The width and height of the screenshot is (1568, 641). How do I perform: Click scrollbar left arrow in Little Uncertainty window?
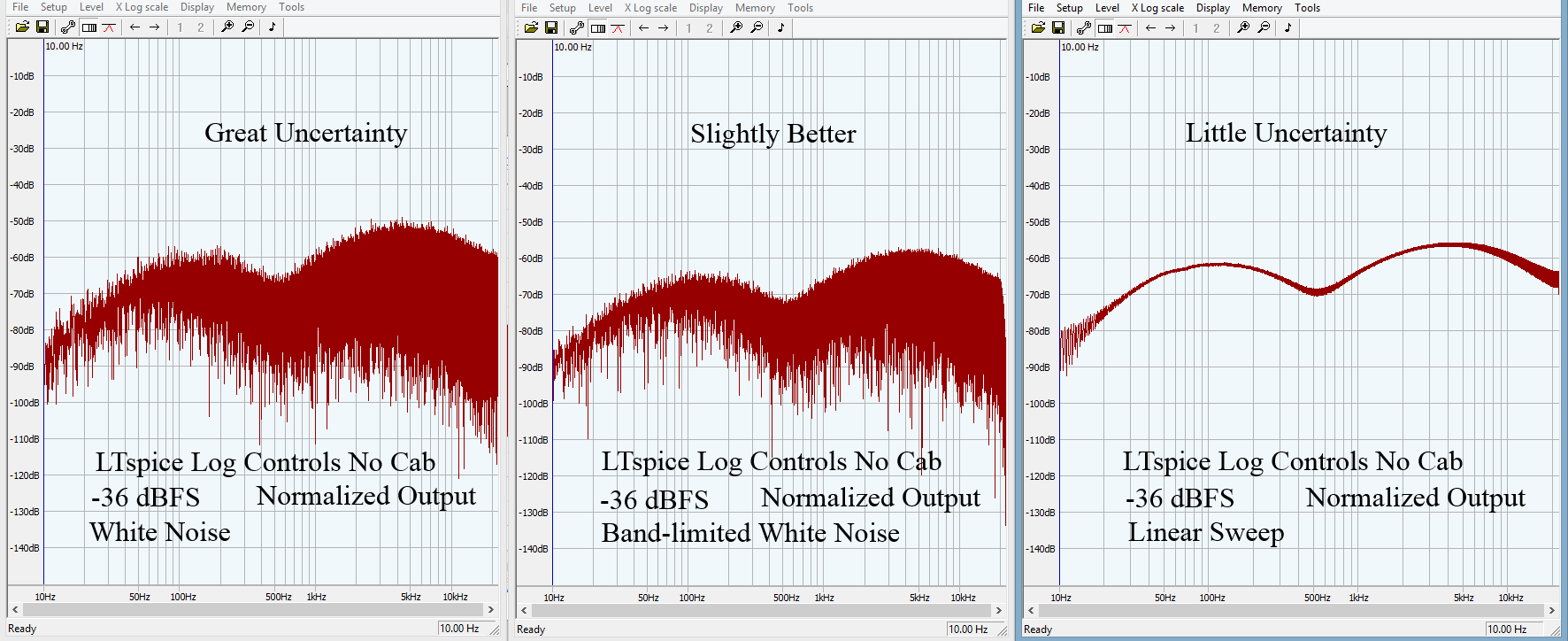pos(1031,611)
